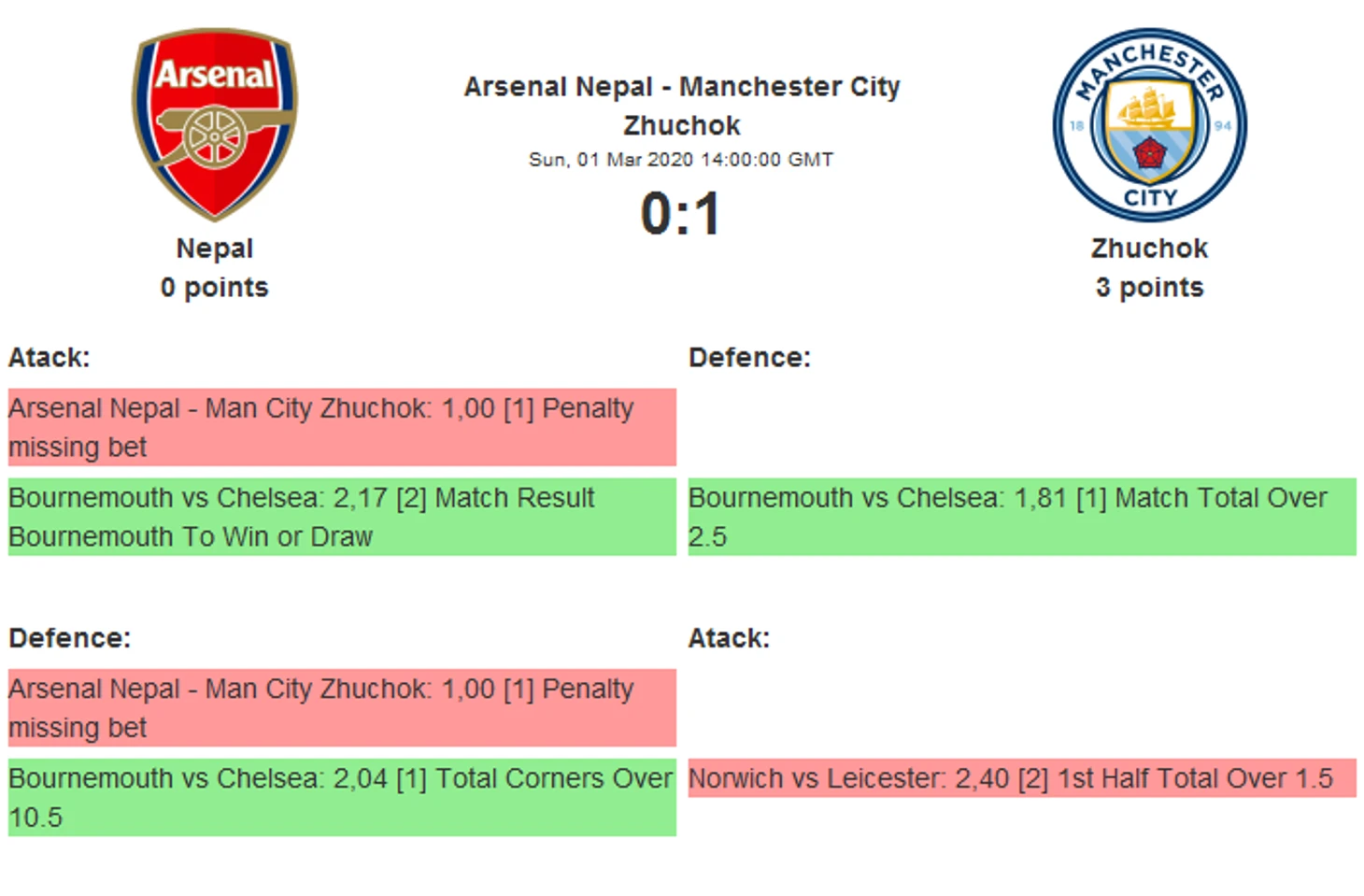Open the Arsenal Nepal - Manchester City match title
The width and height of the screenshot is (1364, 896).
[681, 105]
